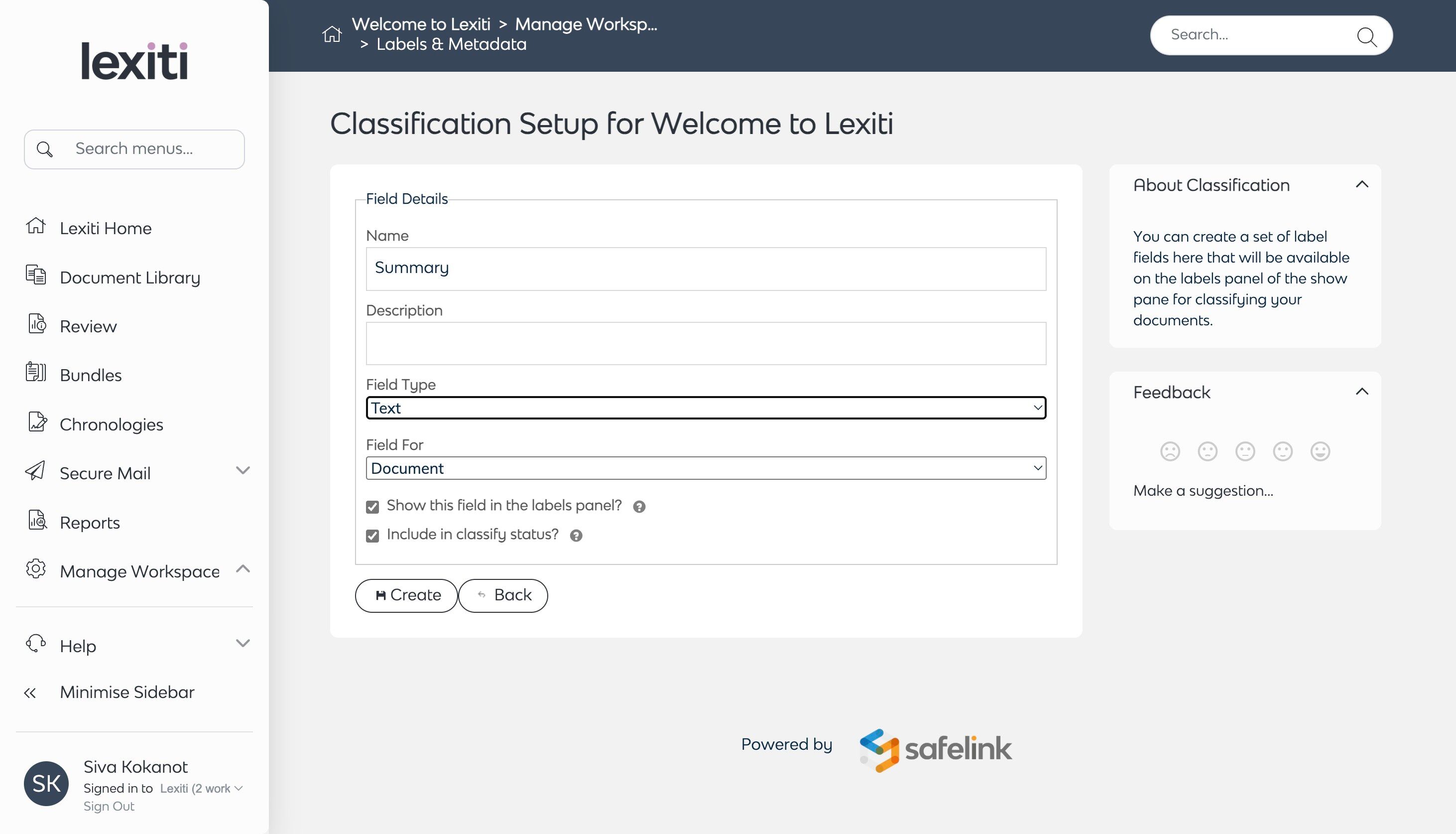
Task: Expand the Secure Mail submenu
Action: coord(243,471)
